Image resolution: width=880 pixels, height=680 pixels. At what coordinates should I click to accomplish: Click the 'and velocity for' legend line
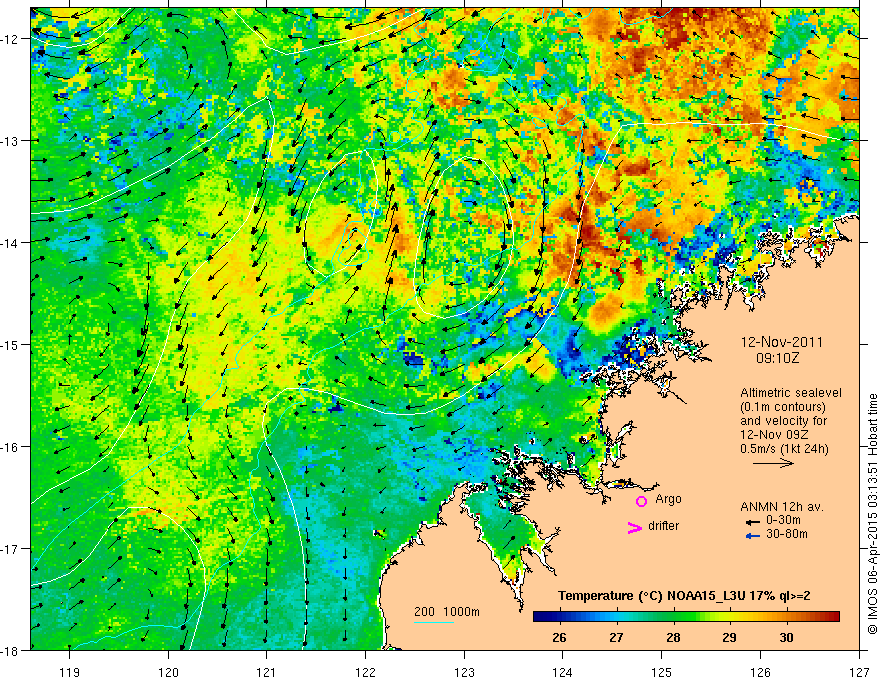pos(783,421)
